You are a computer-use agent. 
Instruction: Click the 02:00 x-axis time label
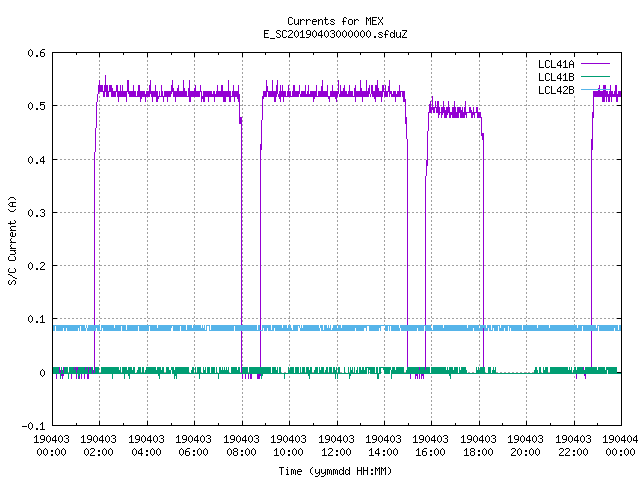98,452
